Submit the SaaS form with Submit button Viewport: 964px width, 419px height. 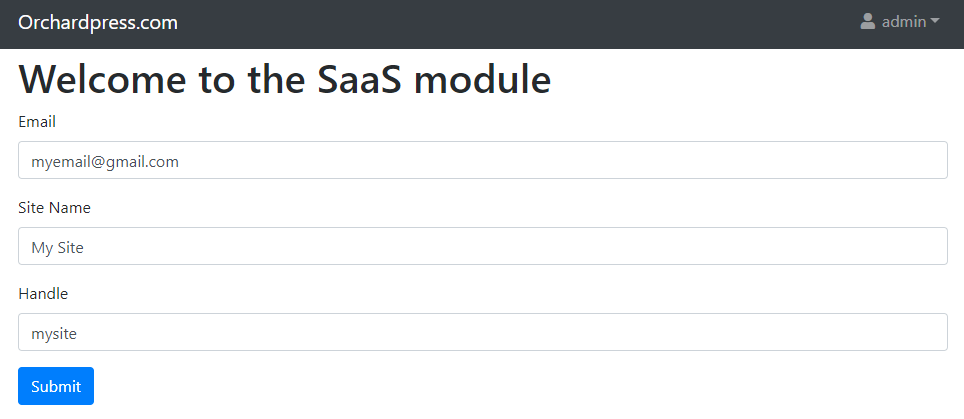click(x=56, y=386)
